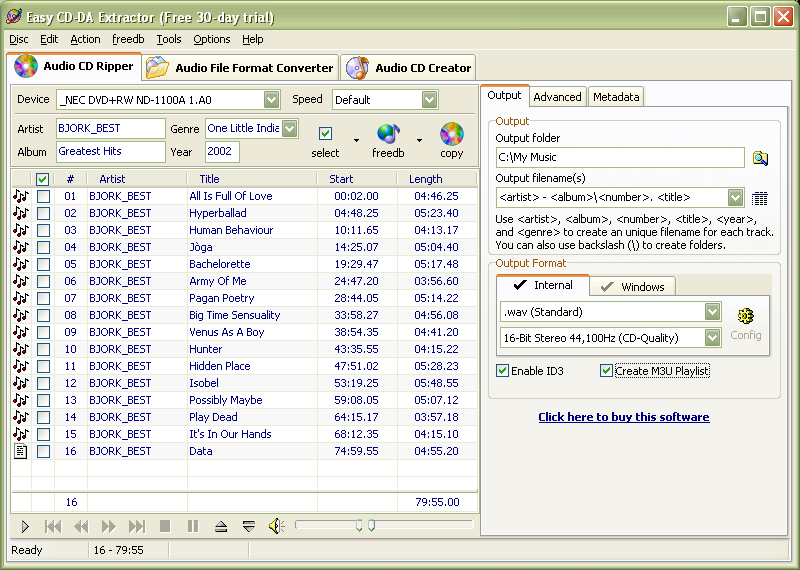Image resolution: width=800 pixels, height=570 pixels.
Task: Click the Audio CD Creator disc icon
Action: (x=356, y=68)
